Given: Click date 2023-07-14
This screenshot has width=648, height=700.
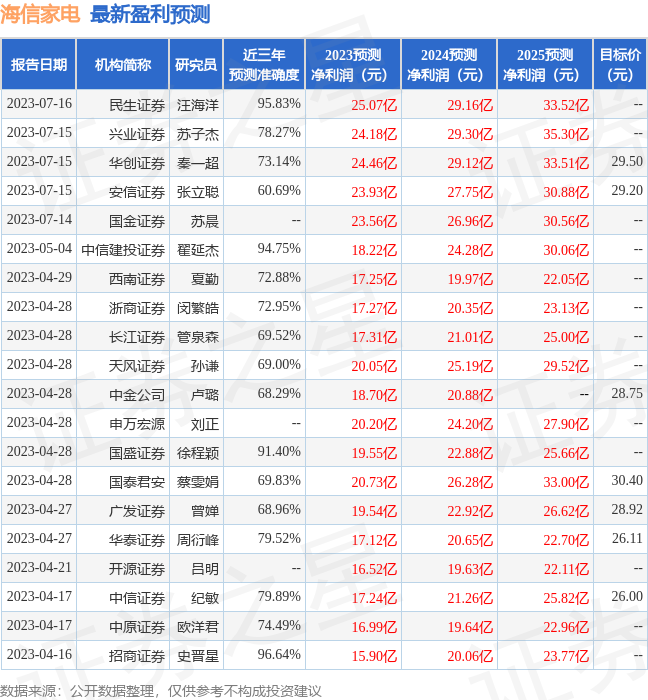Looking at the screenshot, I should (x=39, y=220).
